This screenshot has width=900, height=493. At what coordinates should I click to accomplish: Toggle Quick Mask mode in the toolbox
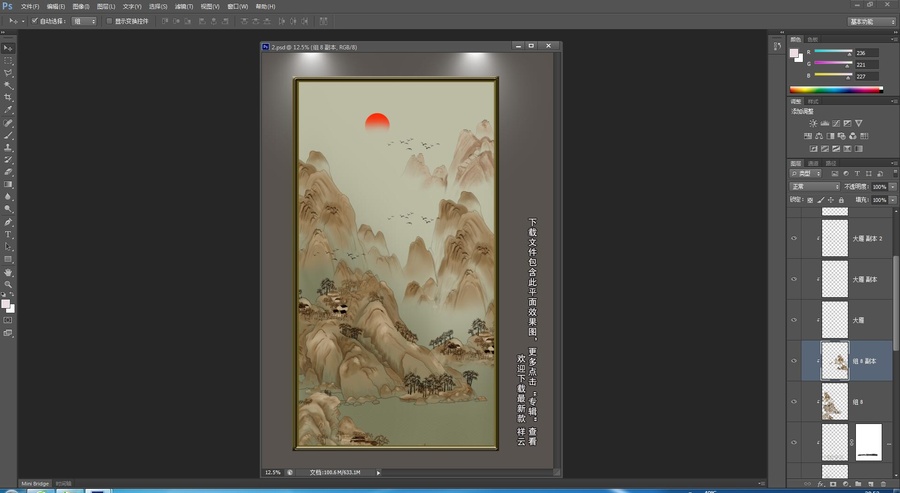click(8, 320)
